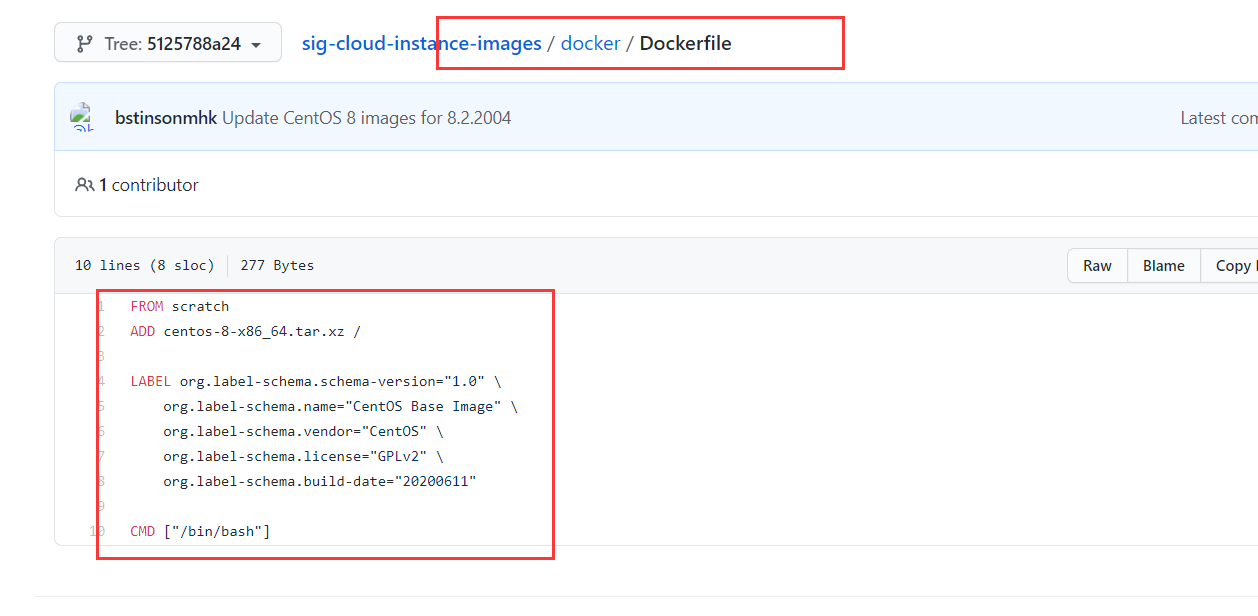1258x616 pixels.
Task: Click the label-schema.license="GPLv2" line
Action: [303, 456]
